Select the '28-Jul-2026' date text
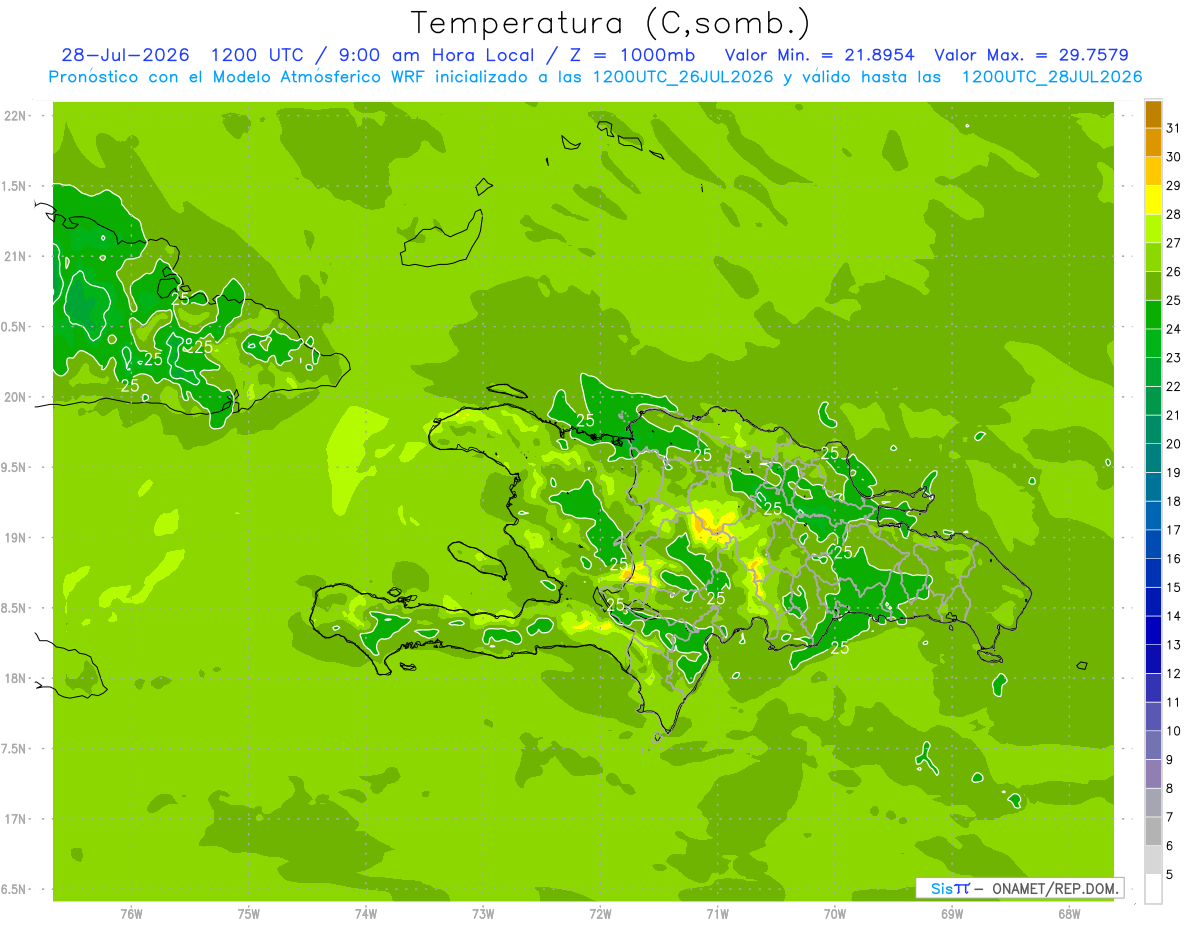 click(x=125, y=55)
